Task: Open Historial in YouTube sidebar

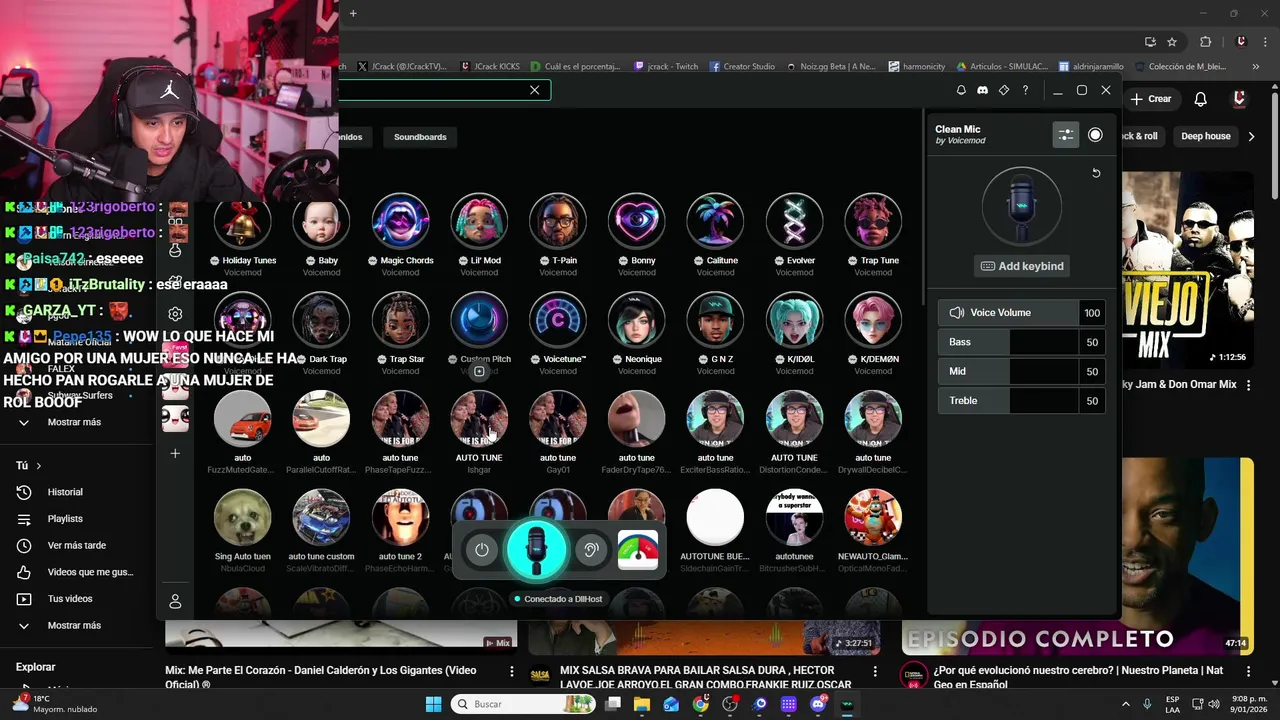Action: coord(66,492)
